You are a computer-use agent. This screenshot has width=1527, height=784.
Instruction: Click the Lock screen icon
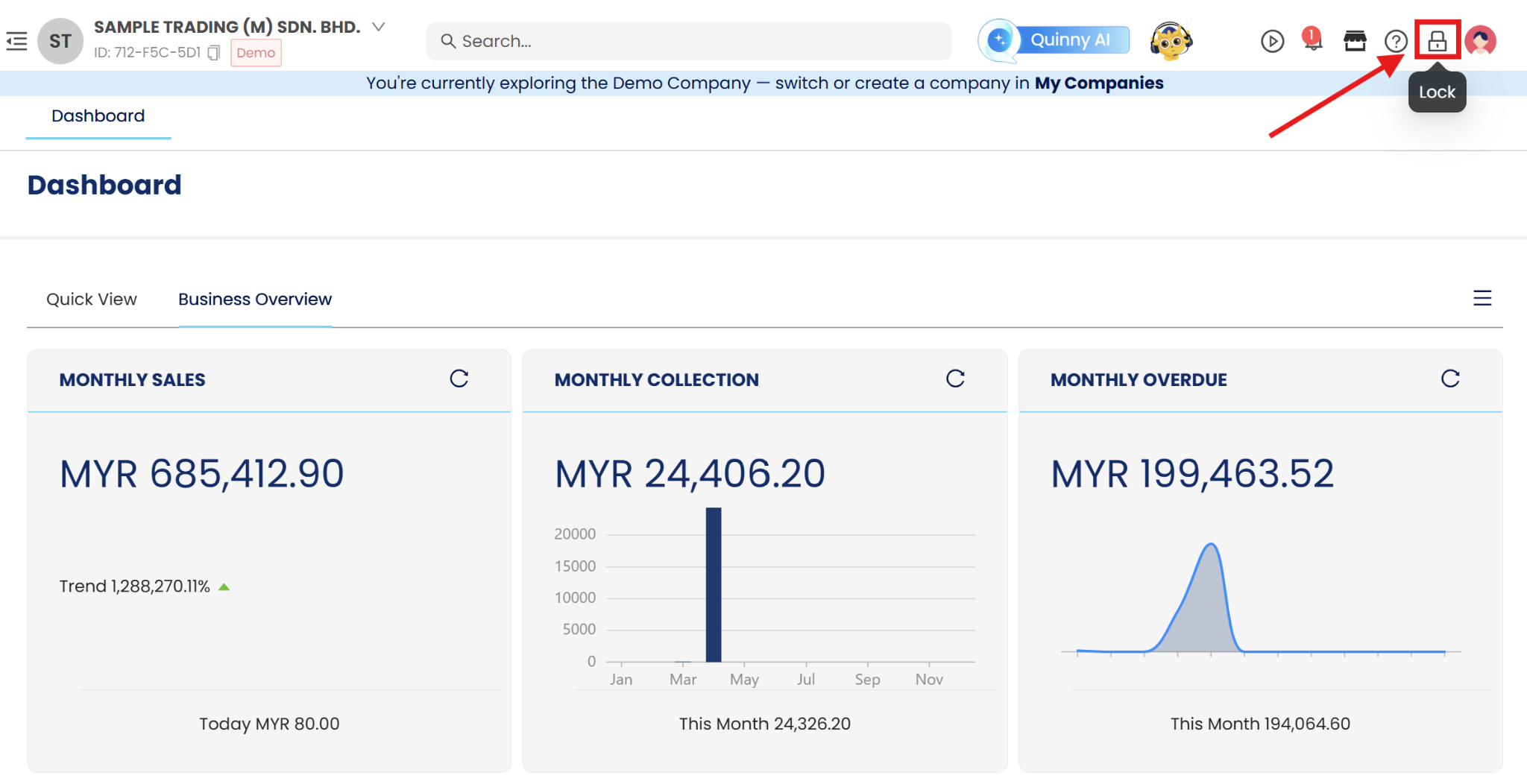point(1437,41)
